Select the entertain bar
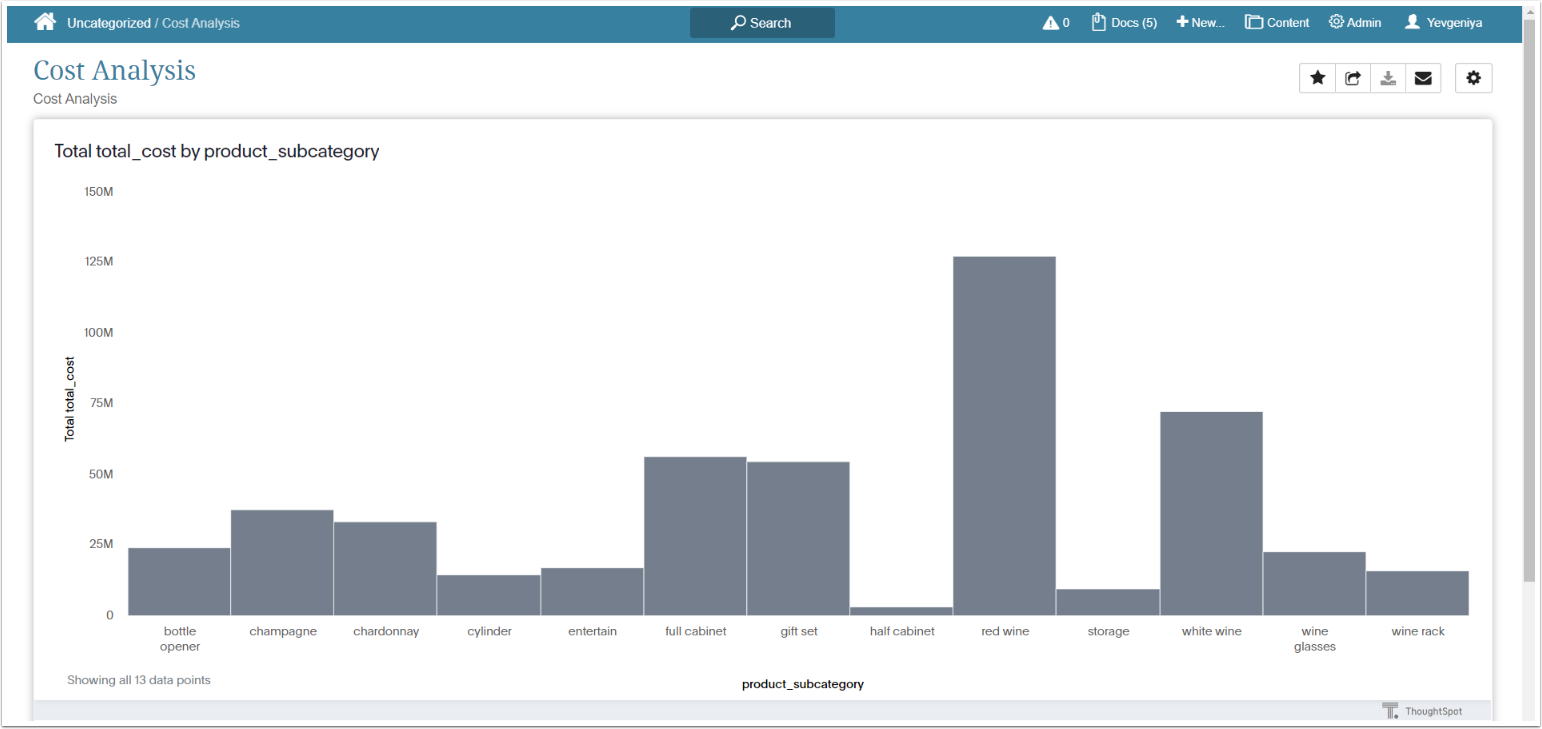 [592, 592]
